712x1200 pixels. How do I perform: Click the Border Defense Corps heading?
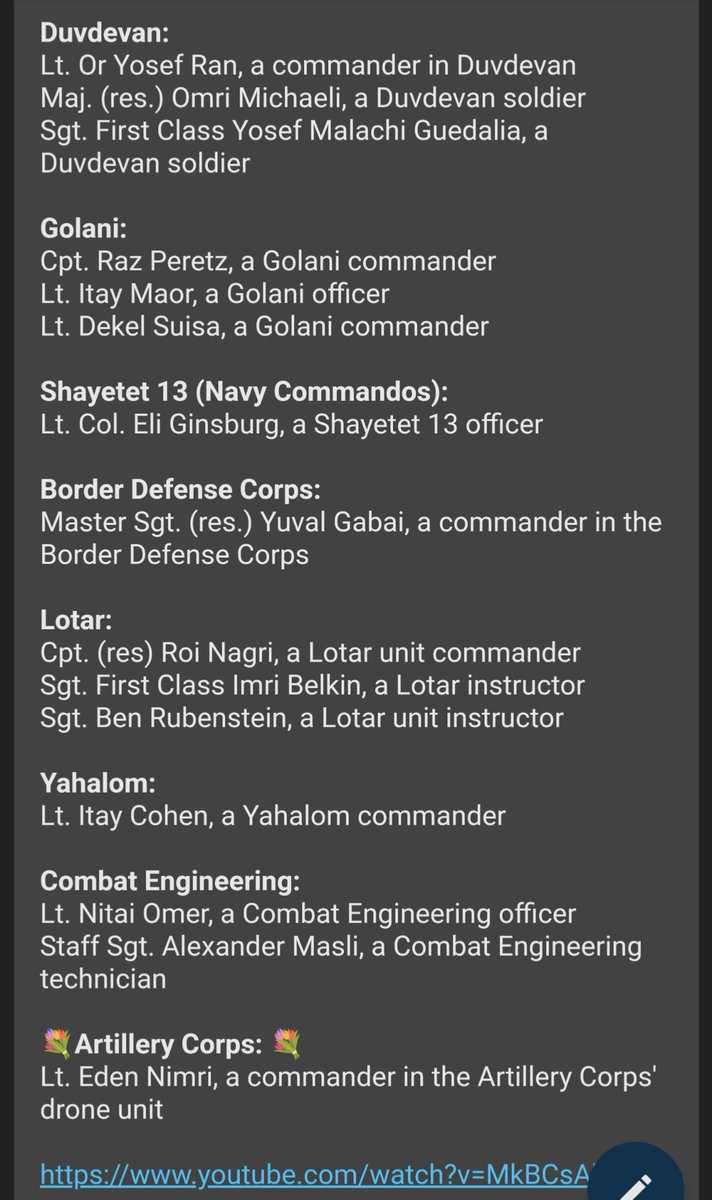coord(180,489)
